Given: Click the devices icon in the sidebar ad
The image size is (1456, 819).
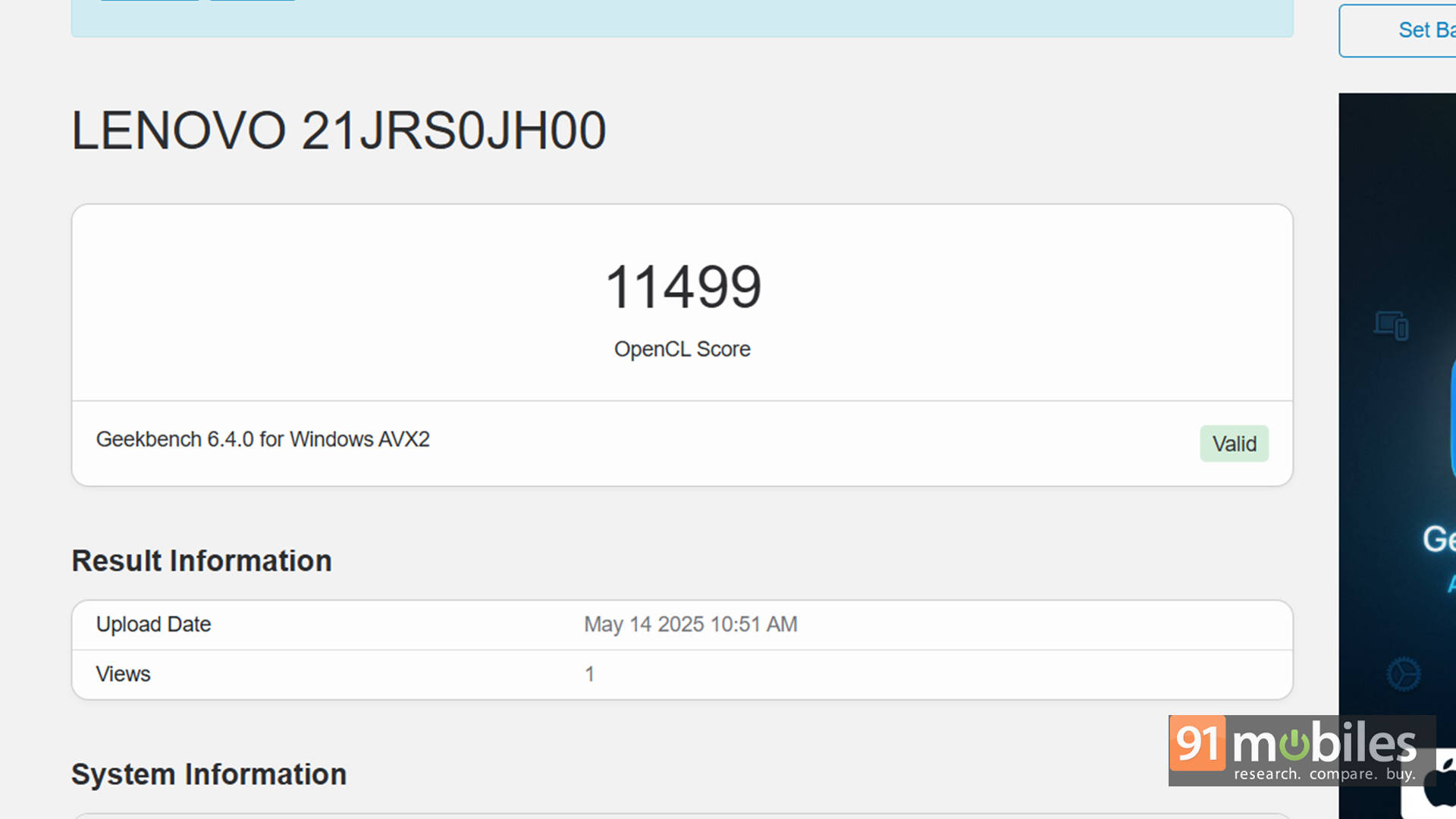Looking at the screenshot, I should click(x=1392, y=326).
